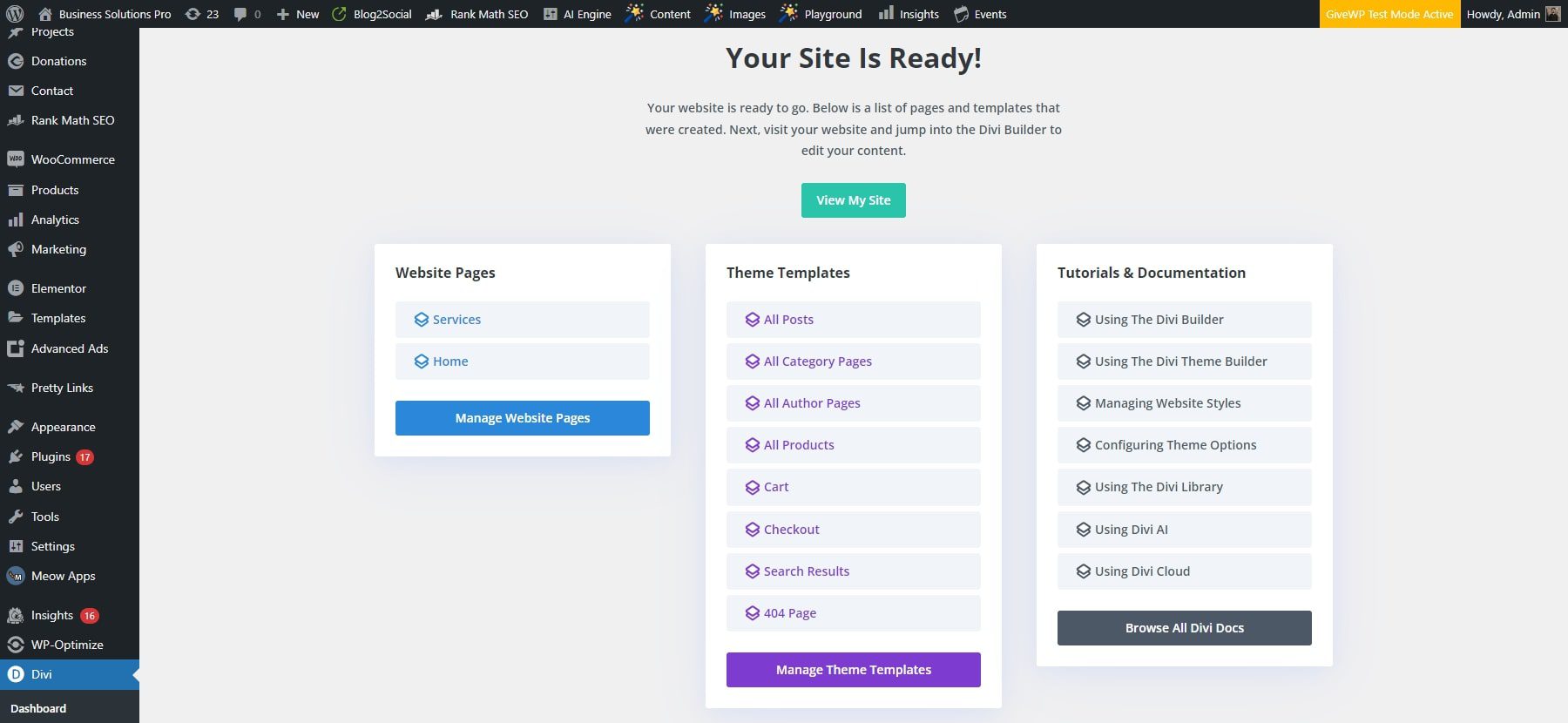Go to Appearance in the sidebar

[63, 427]
